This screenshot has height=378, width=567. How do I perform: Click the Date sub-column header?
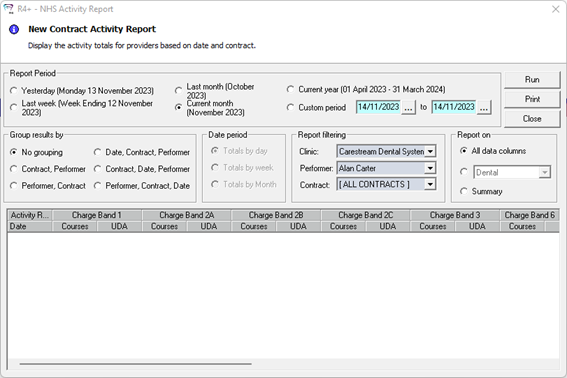[30, 226]
